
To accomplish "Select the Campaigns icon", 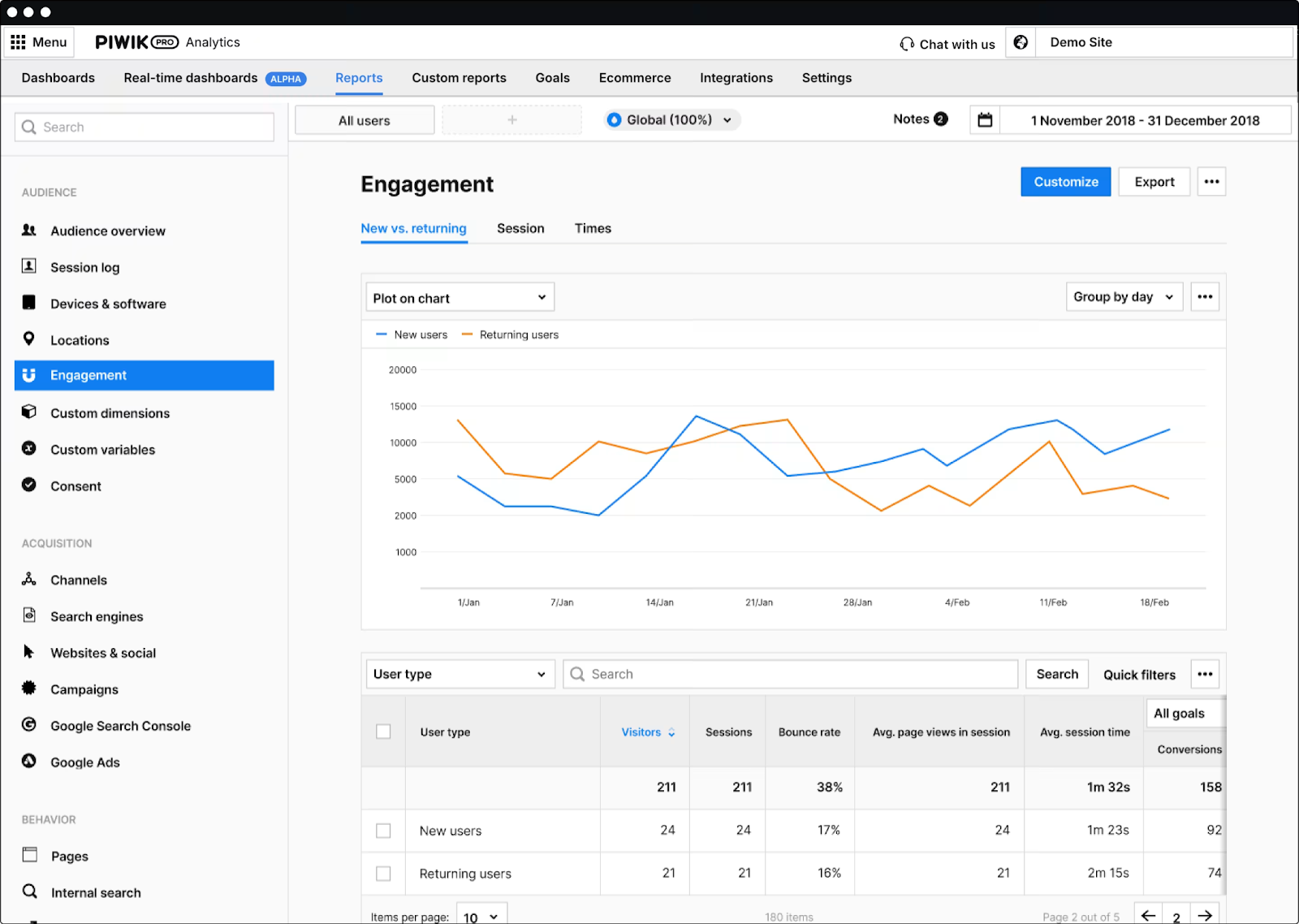I will click(29, 689).
